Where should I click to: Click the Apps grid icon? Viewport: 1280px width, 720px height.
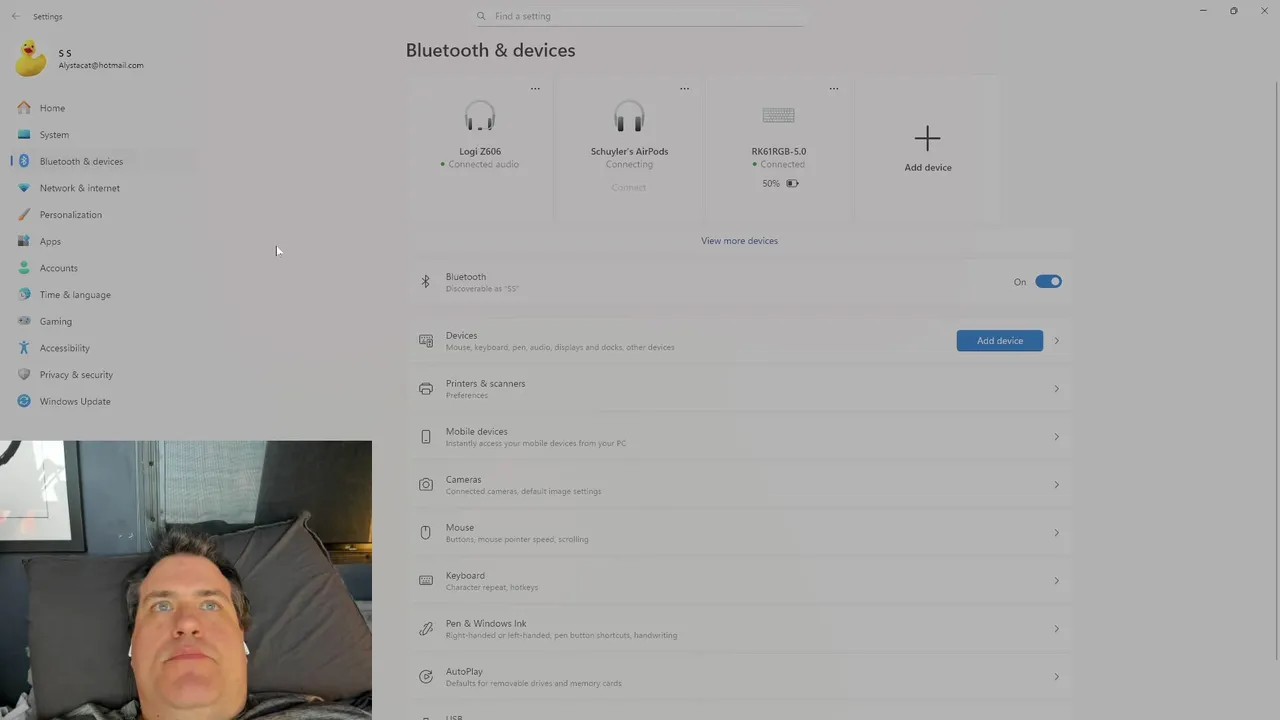pos(24,241)
